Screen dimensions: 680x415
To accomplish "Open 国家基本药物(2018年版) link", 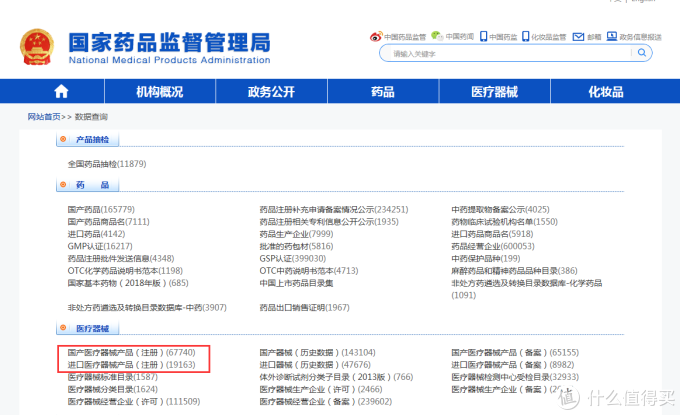I will click(128, 283).
